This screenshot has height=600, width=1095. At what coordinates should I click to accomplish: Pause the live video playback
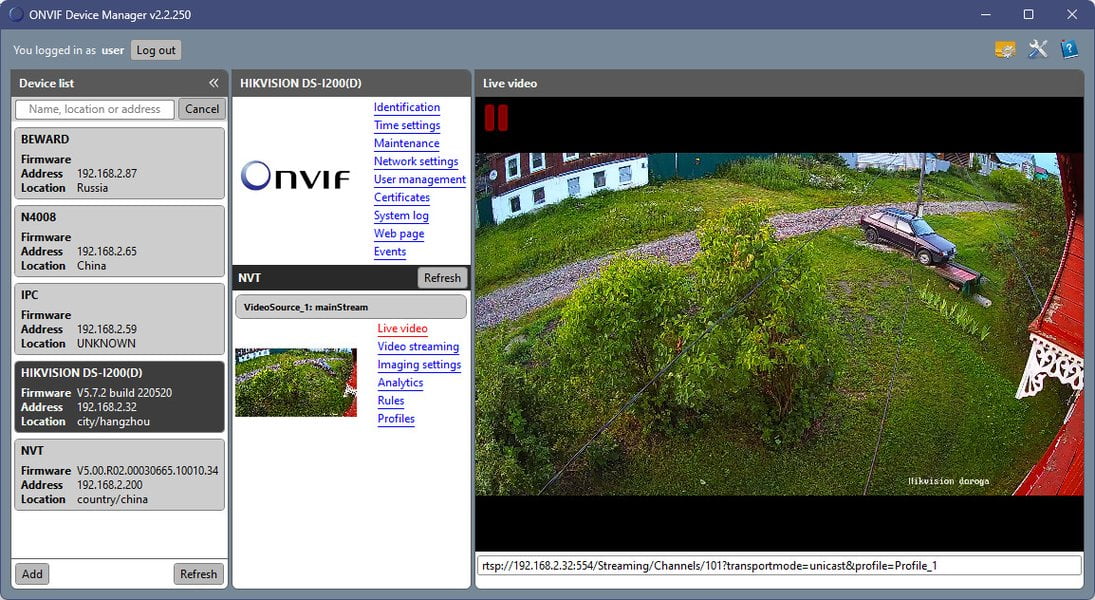click(496, 117)
